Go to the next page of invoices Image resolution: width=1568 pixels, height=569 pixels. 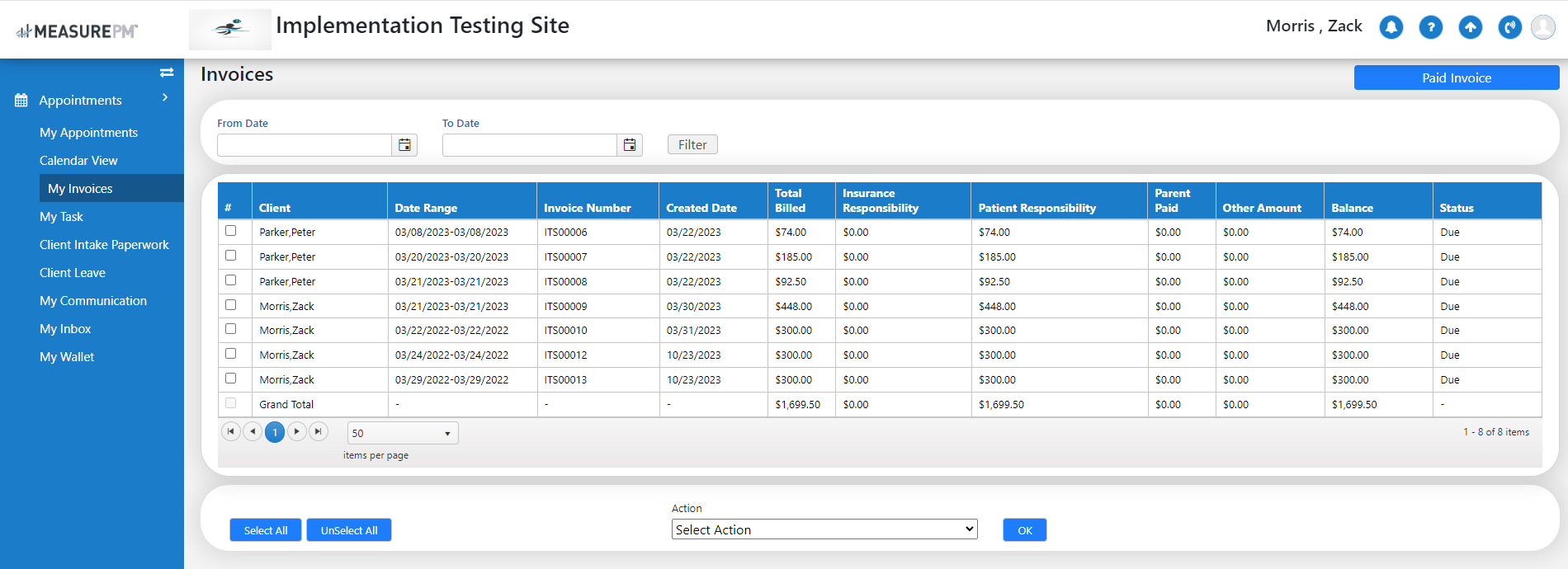tap(297, 431)
